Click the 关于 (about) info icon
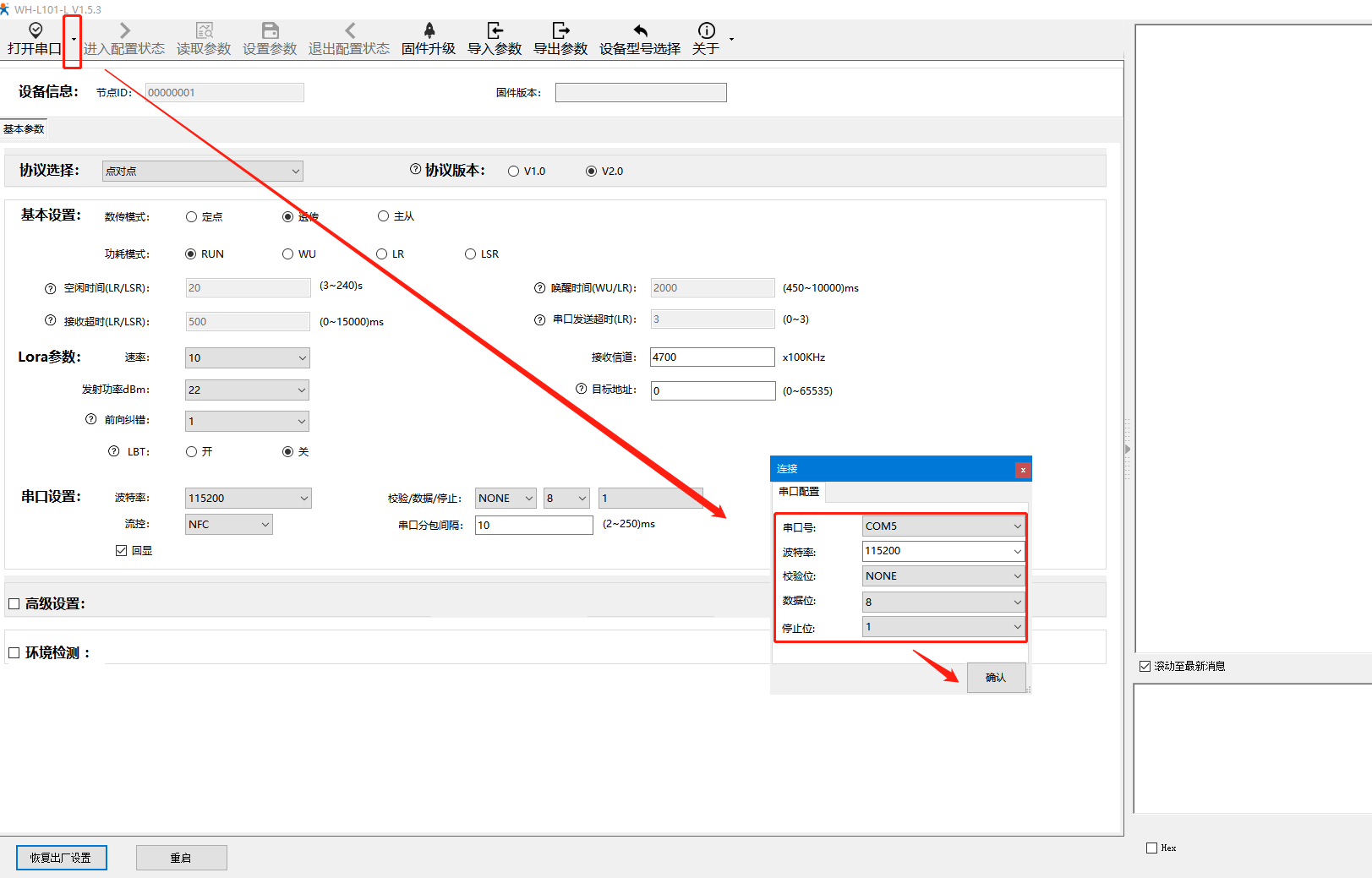This screenshot has height=878, width=1372. pyautogui.click(x=706, y=31)
